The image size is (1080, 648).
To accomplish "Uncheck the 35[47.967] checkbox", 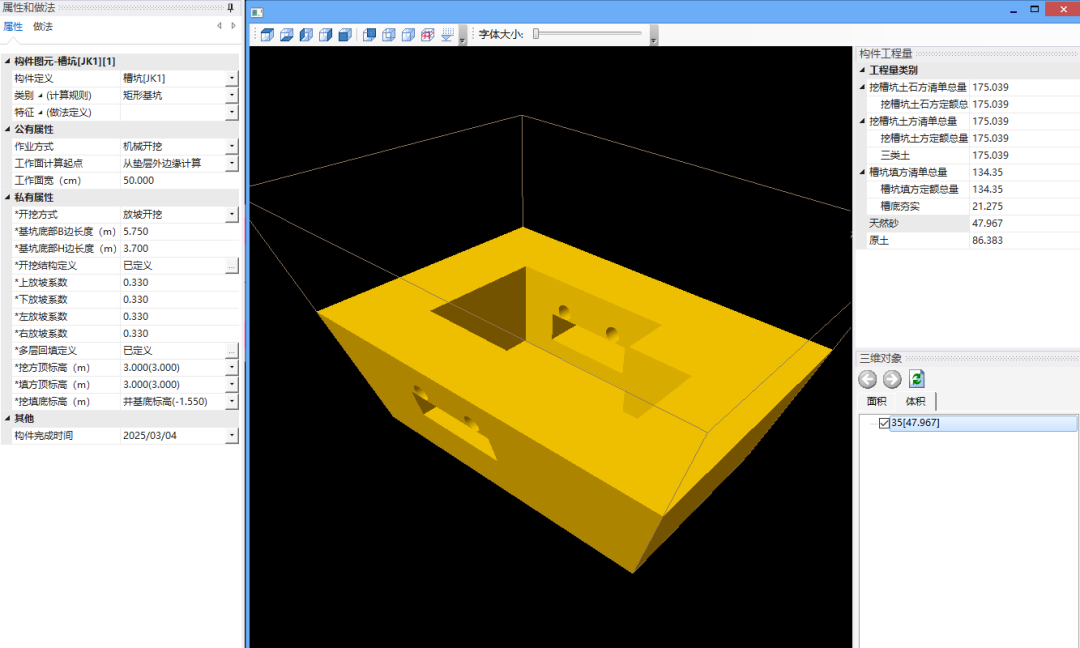I will coord(884,423).
